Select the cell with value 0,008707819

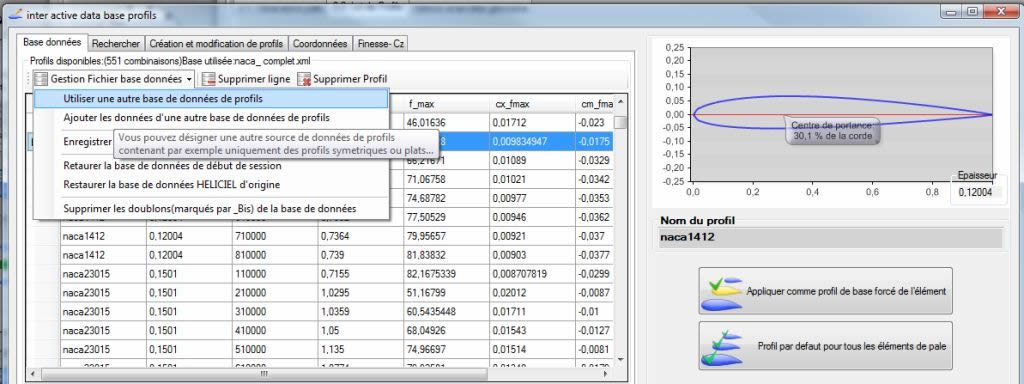532,274
